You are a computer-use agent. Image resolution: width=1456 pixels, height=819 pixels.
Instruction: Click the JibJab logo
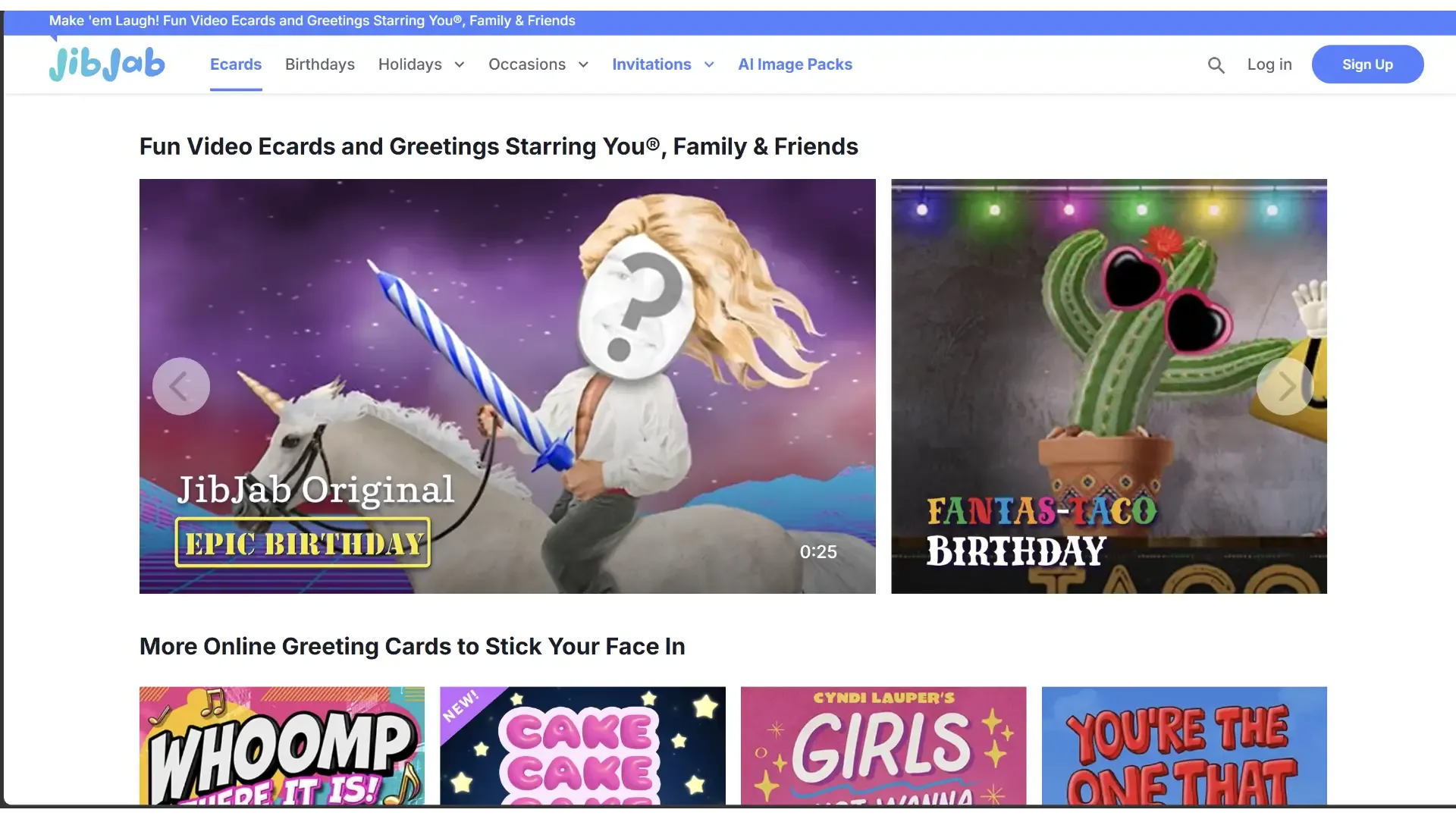click(x=107, y=64)
